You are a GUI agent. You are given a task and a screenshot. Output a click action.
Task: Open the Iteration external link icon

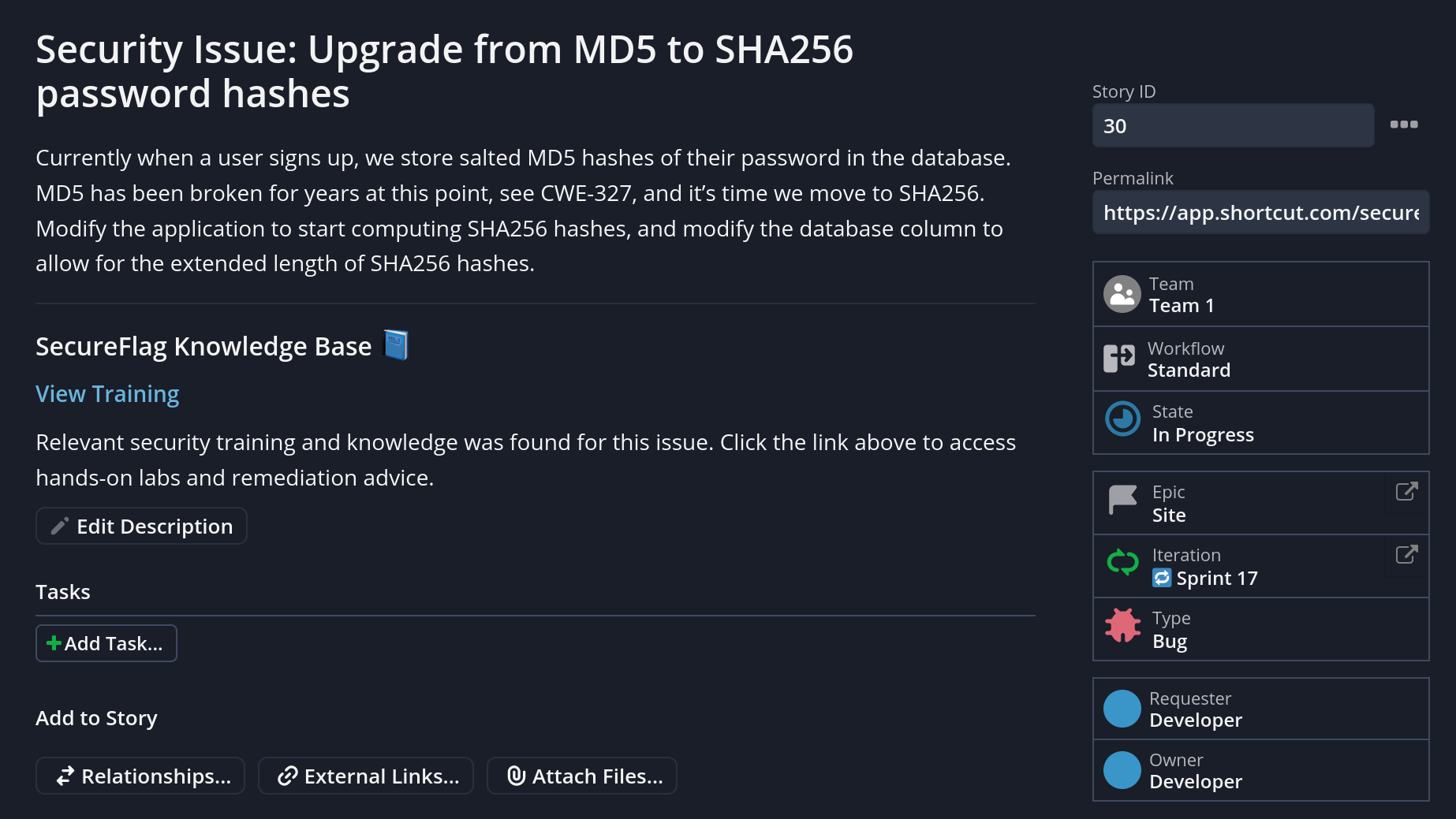(x=1406, y=554)
